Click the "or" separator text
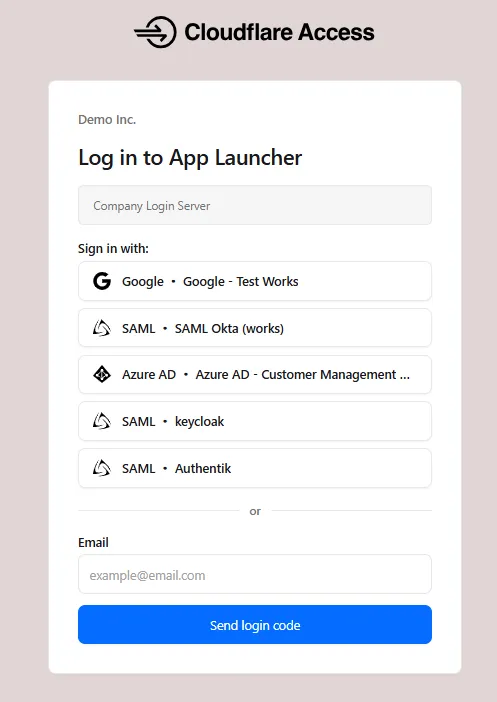 [x=255, y=511]
